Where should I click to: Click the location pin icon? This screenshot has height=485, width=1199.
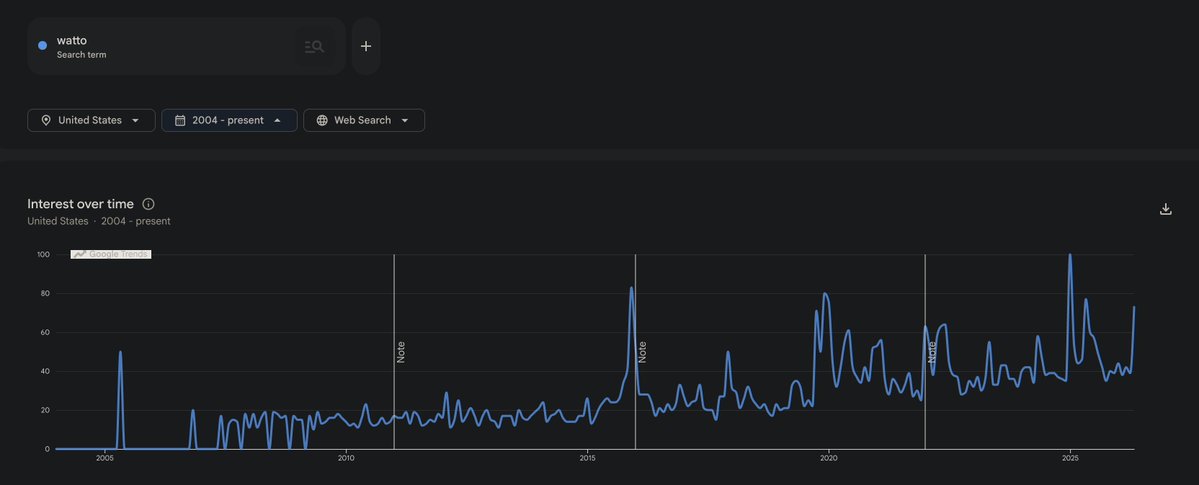[46, 120]
